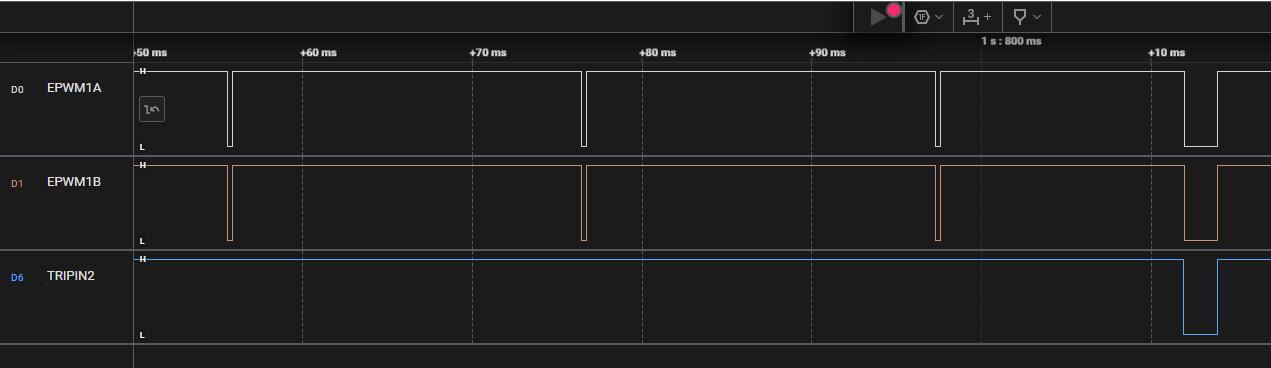The width and height of the screenshot is (1271, 368).
Task: Click the trigger icon in EPWM1A row
Action: (152, 109)
